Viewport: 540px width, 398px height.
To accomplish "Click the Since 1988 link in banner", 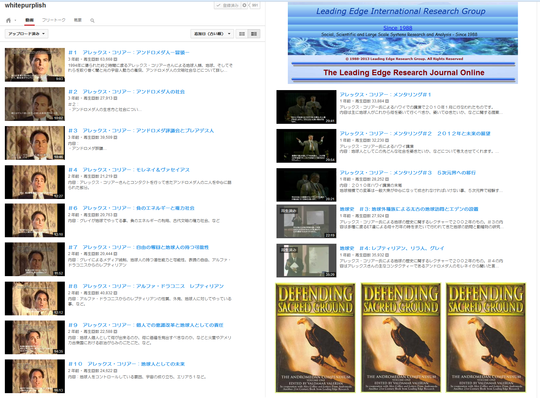I will 398,28.
